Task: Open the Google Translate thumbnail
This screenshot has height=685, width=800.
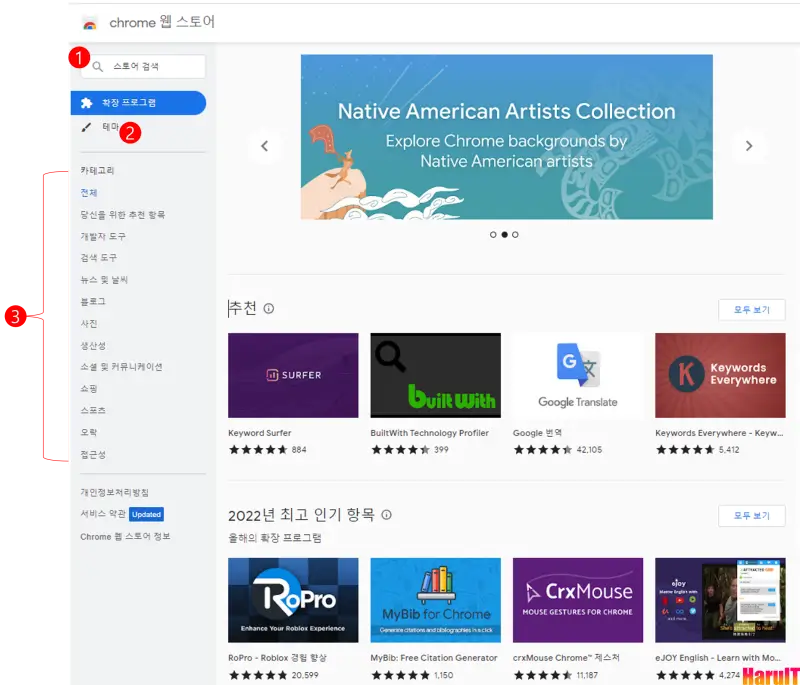Action: coord(578,375)
